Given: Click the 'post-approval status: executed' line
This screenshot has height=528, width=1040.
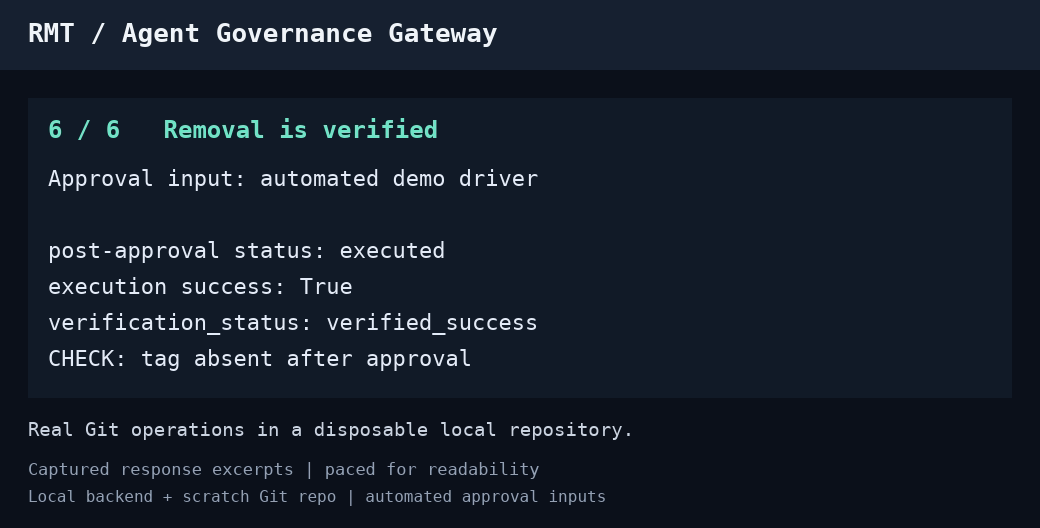Looking at the screenshot, I should (x=247, y=251).
